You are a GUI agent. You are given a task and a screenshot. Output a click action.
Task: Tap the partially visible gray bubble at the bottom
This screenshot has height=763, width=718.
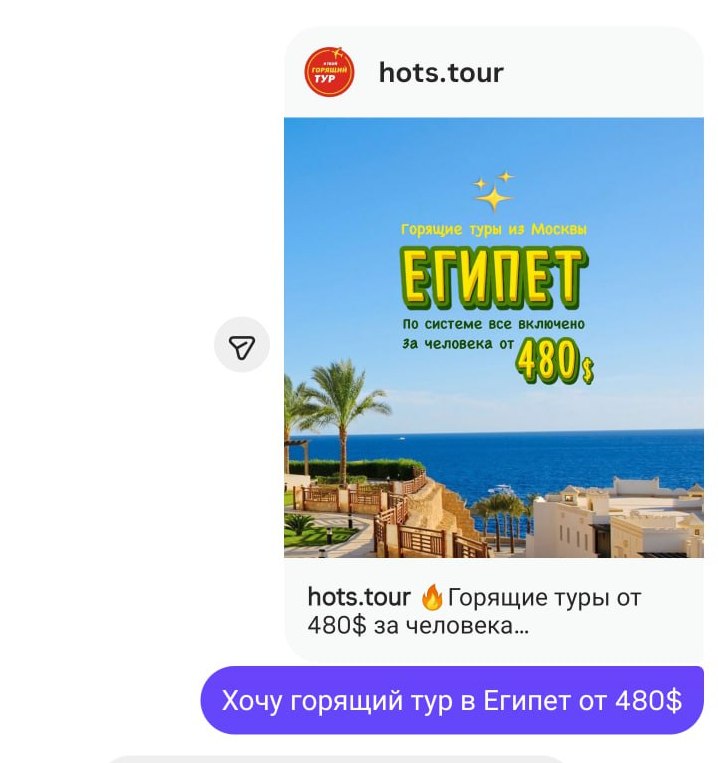[x=336, y=759]
